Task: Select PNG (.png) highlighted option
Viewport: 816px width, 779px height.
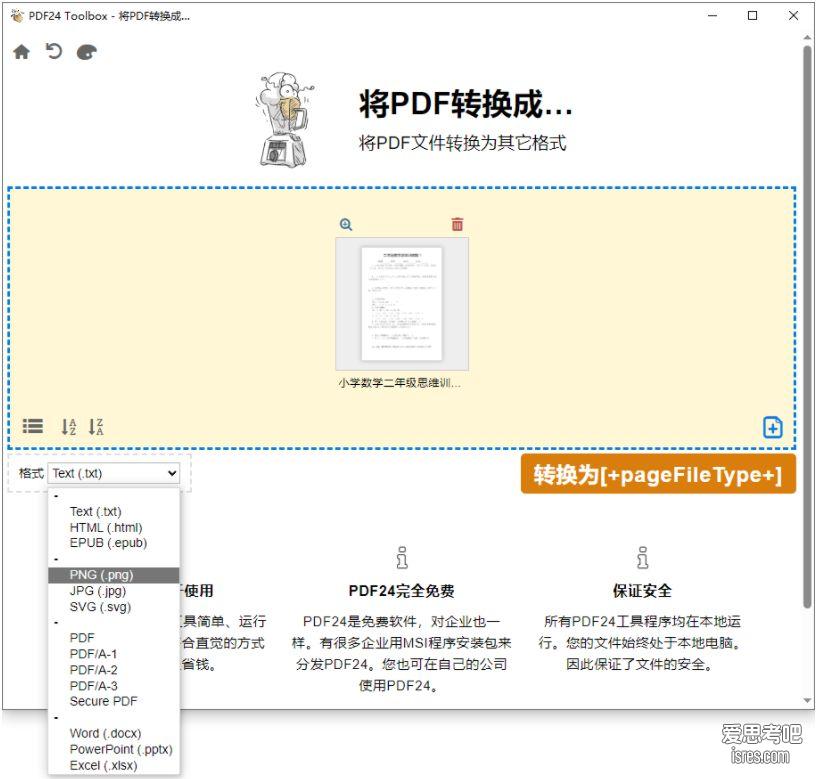Action: [x=113, y=575]
